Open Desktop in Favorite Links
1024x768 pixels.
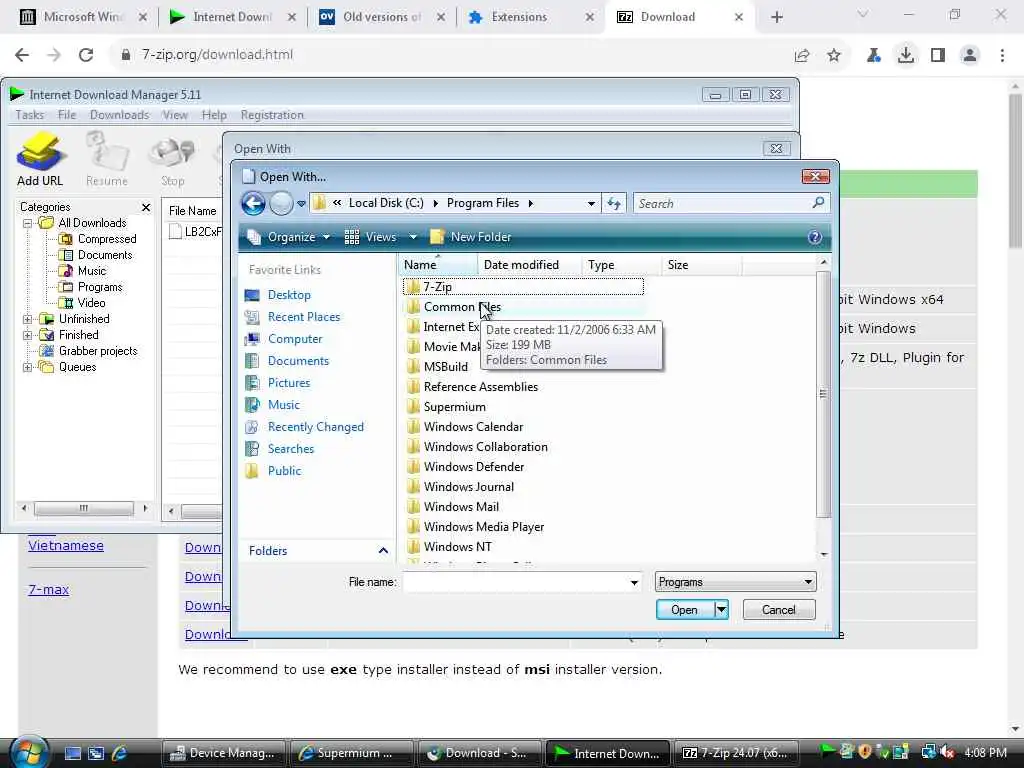[x=289, y=295]
